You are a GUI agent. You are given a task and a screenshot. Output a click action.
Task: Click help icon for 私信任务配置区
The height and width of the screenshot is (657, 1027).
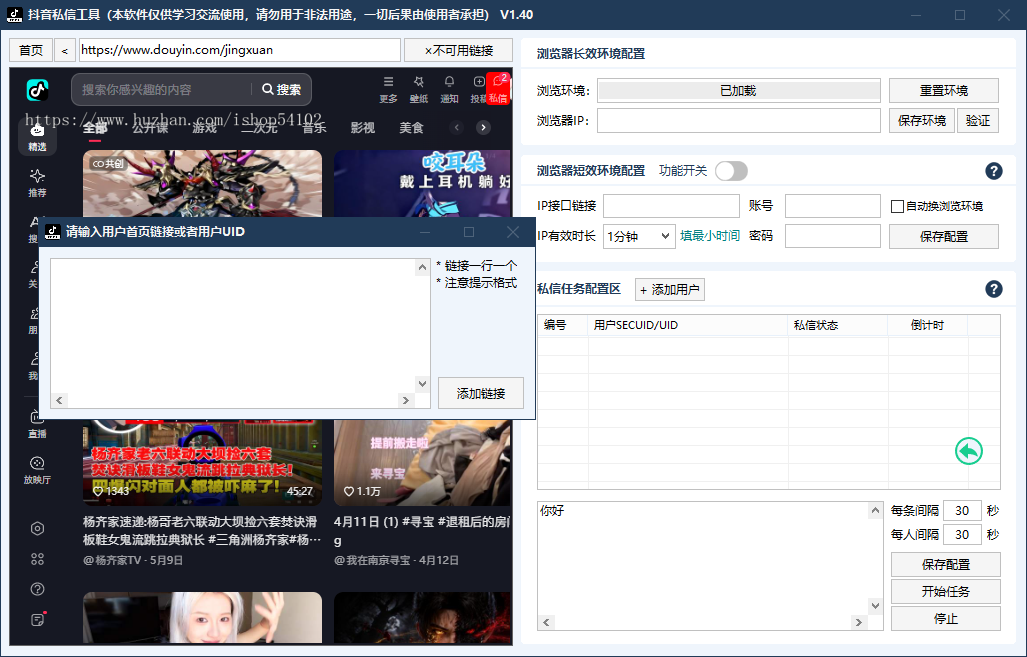pyautogui.click(x=994, y=289)
